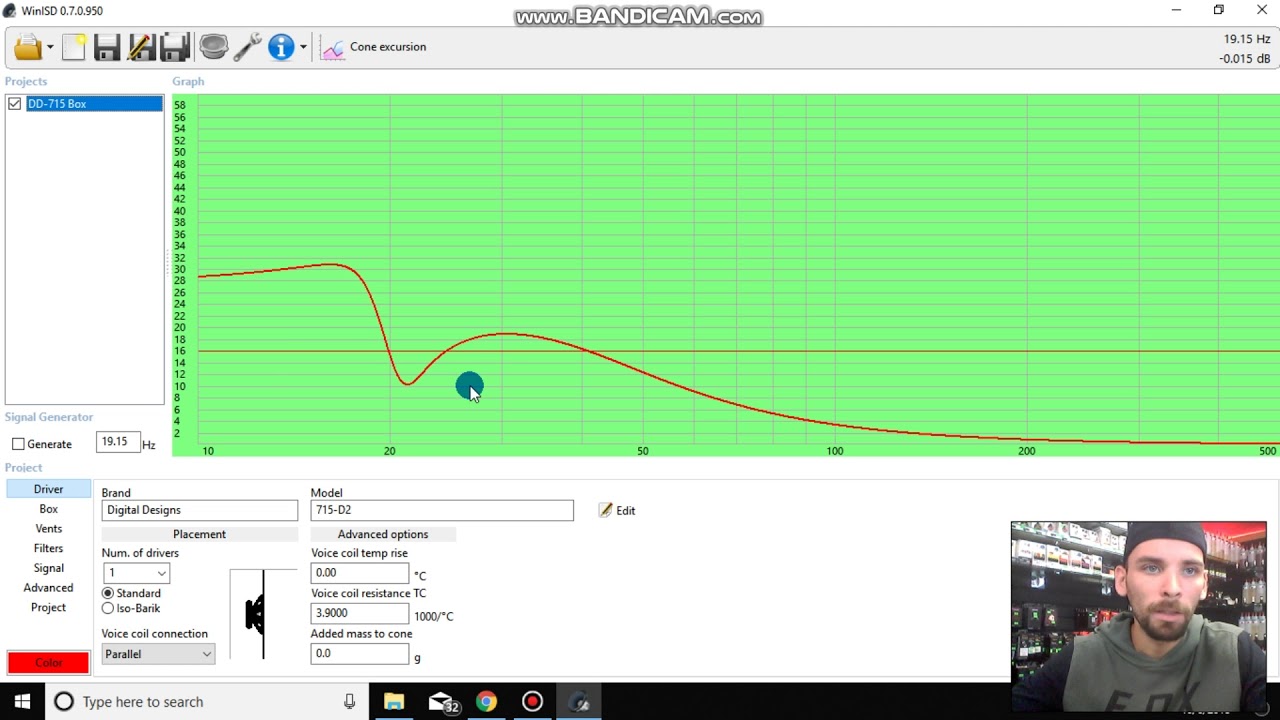Click the red cone excursion curve peak
This screenshot has width=1280, height=720.
[x=332, y=264]
